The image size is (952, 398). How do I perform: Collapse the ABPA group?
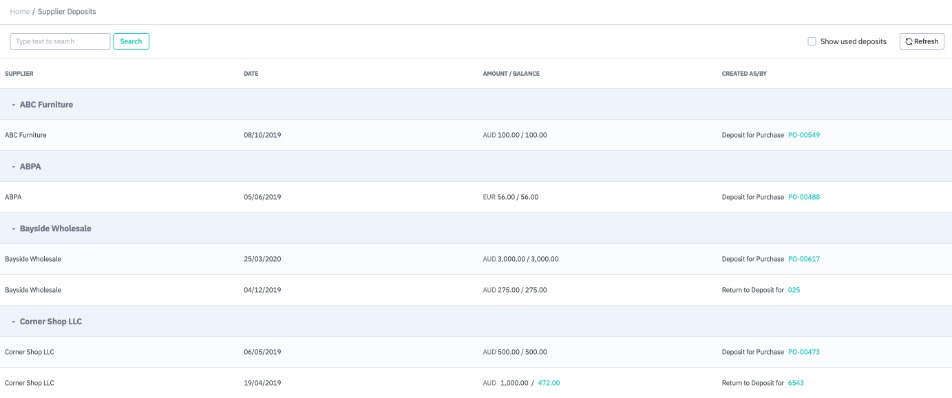(x=13, y=166)
